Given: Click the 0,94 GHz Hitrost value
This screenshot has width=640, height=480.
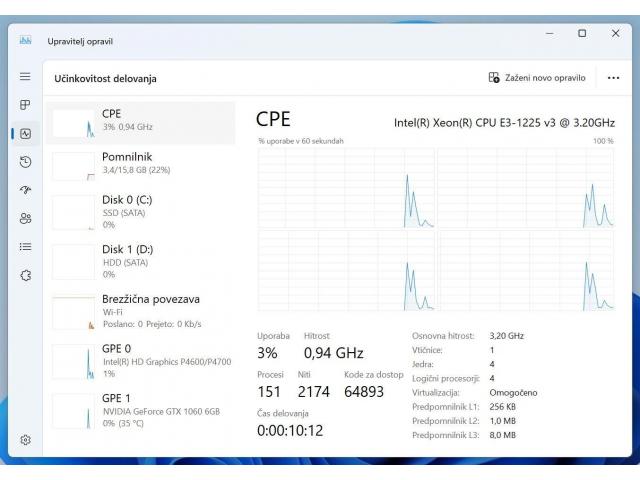Looking at the screenshot, I should point(333,353).
